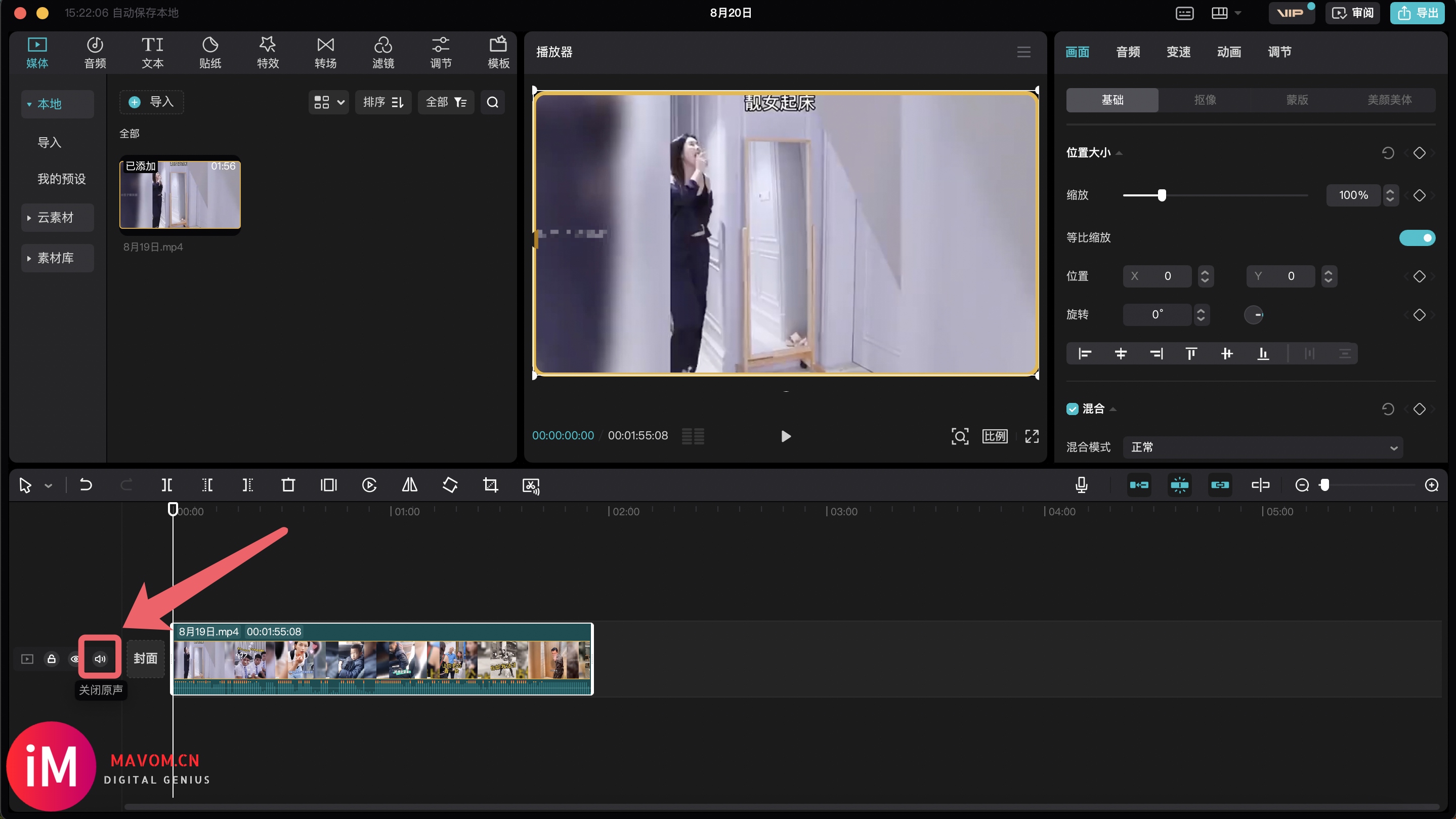Click the 导出 export button

tap(1418, 13)
